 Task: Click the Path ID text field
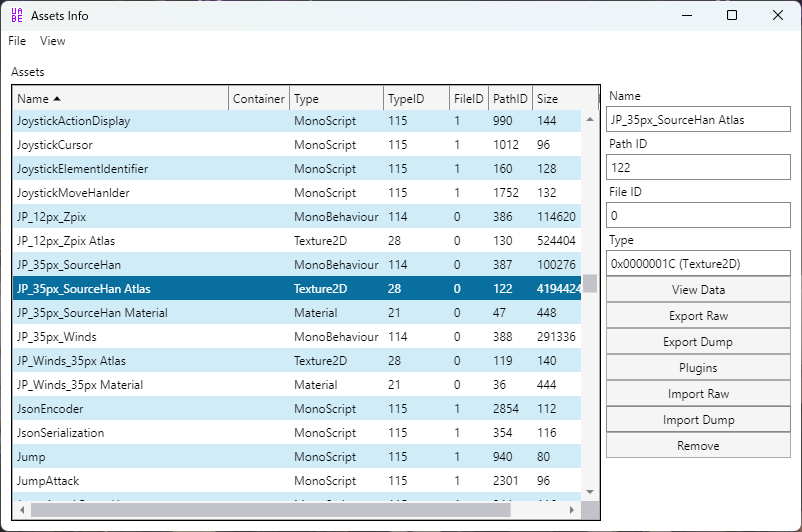pos(698,167)
